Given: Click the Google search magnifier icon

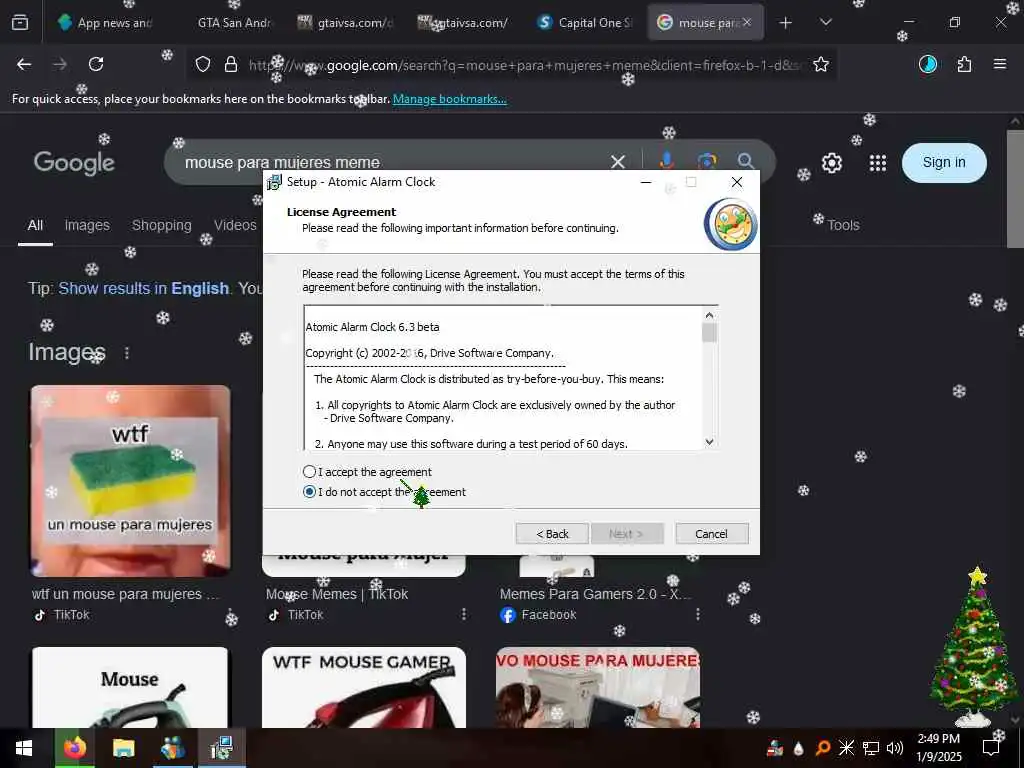Looking at the screenshot, I should tap(746, 161).
